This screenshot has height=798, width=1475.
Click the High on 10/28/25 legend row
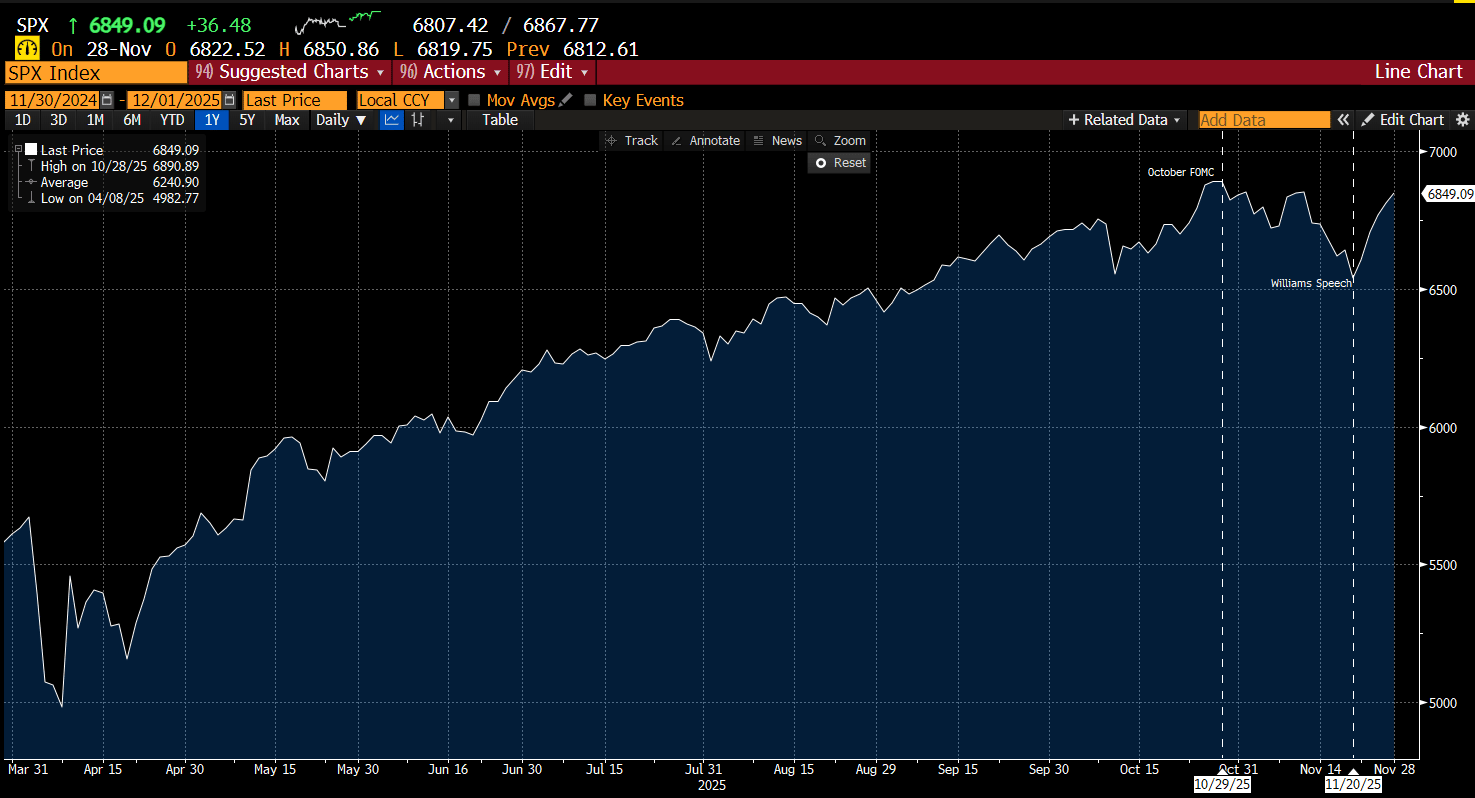[x=120, y=166]
